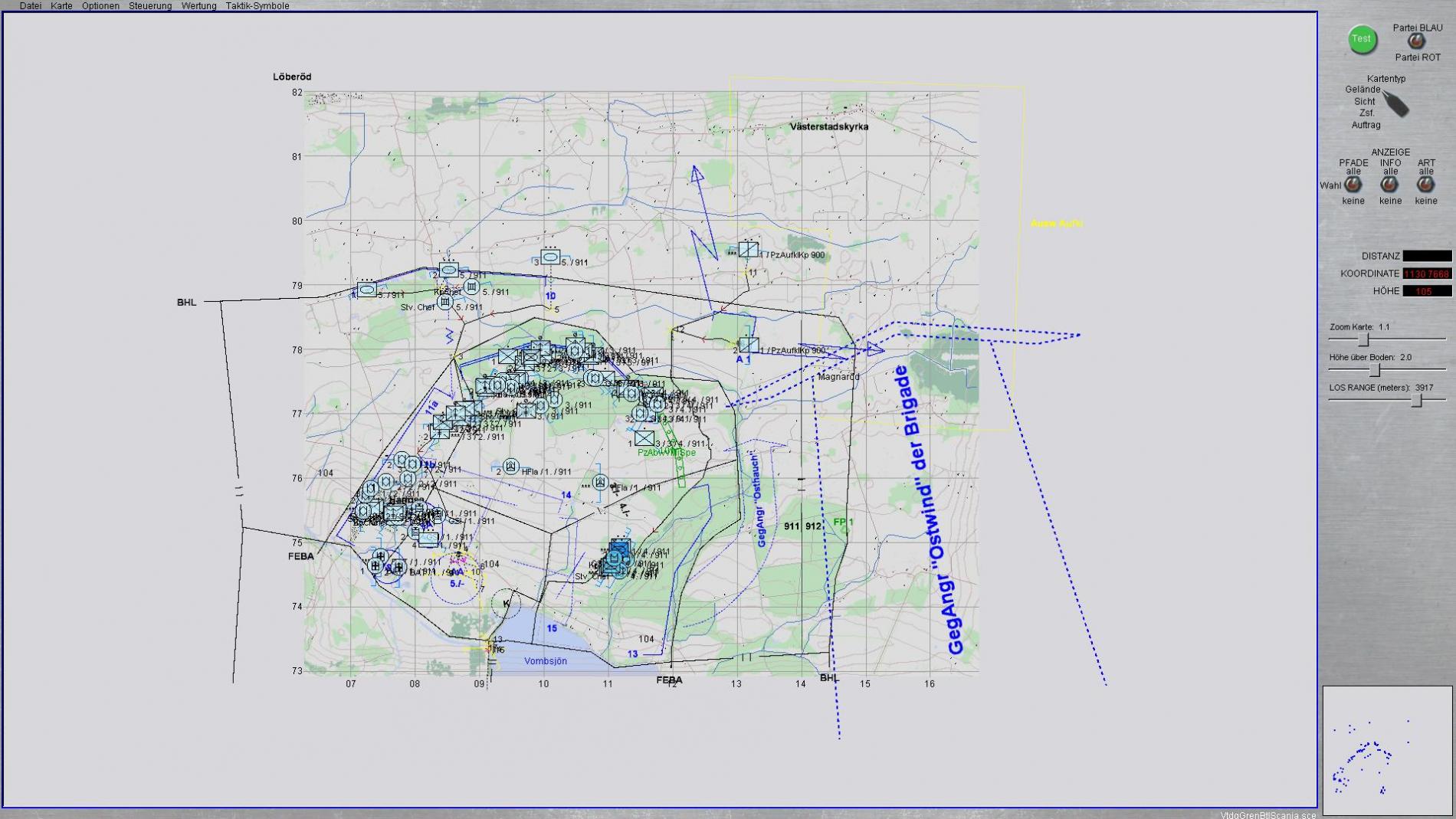
Task: Turn the Kartentyp selector knob
Action: point(1396,105)
